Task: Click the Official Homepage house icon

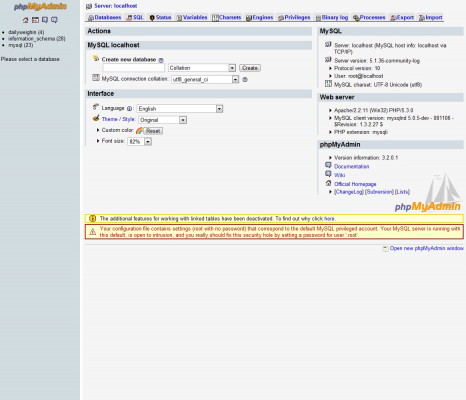Action: click(328, 183)
